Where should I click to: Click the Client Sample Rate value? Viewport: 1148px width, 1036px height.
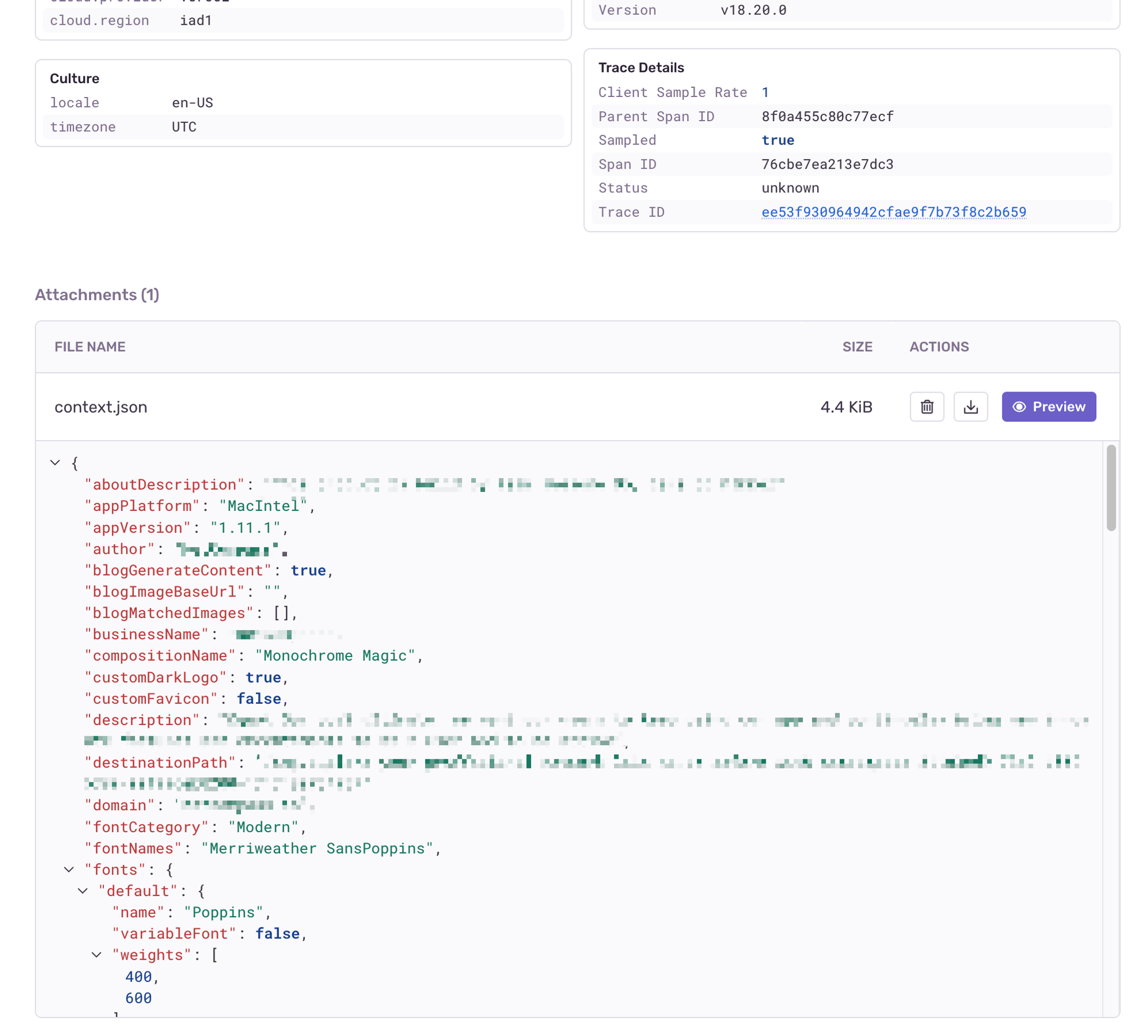pos(765,92)
